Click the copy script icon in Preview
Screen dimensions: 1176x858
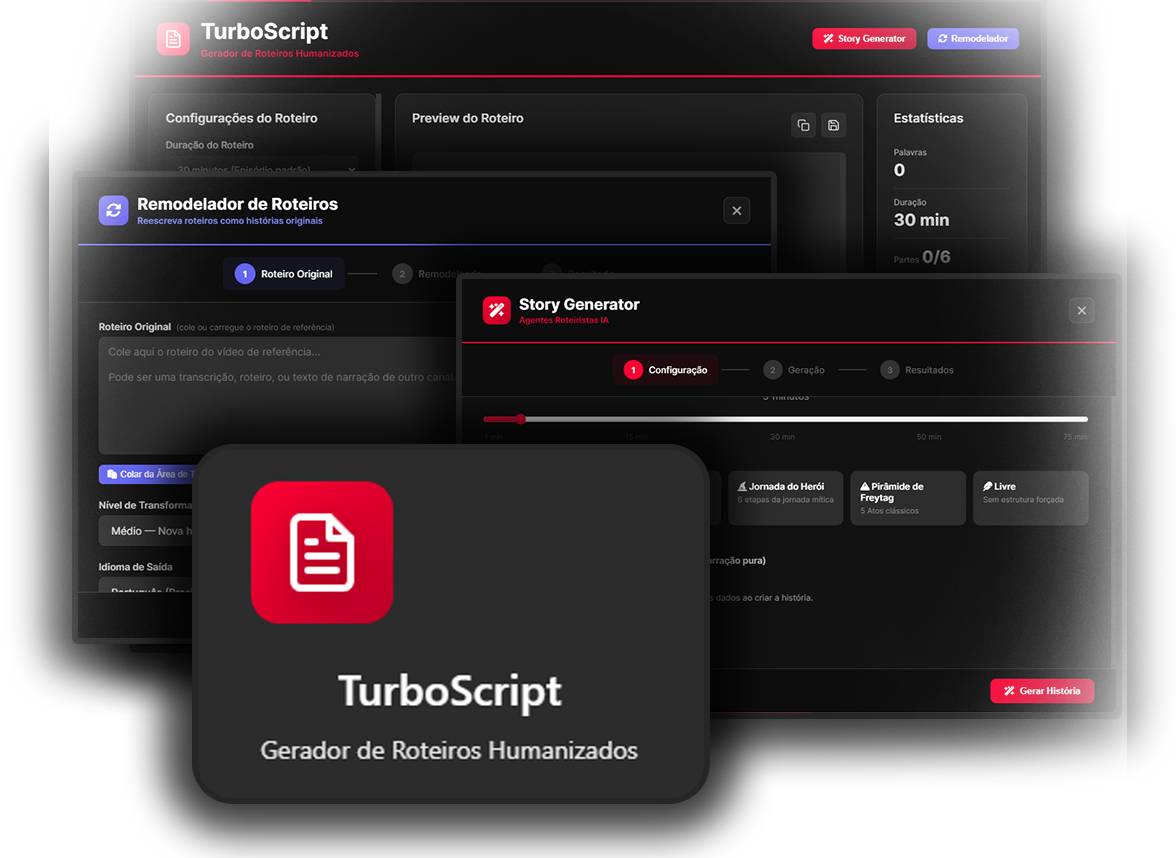[x=803, y=125]
